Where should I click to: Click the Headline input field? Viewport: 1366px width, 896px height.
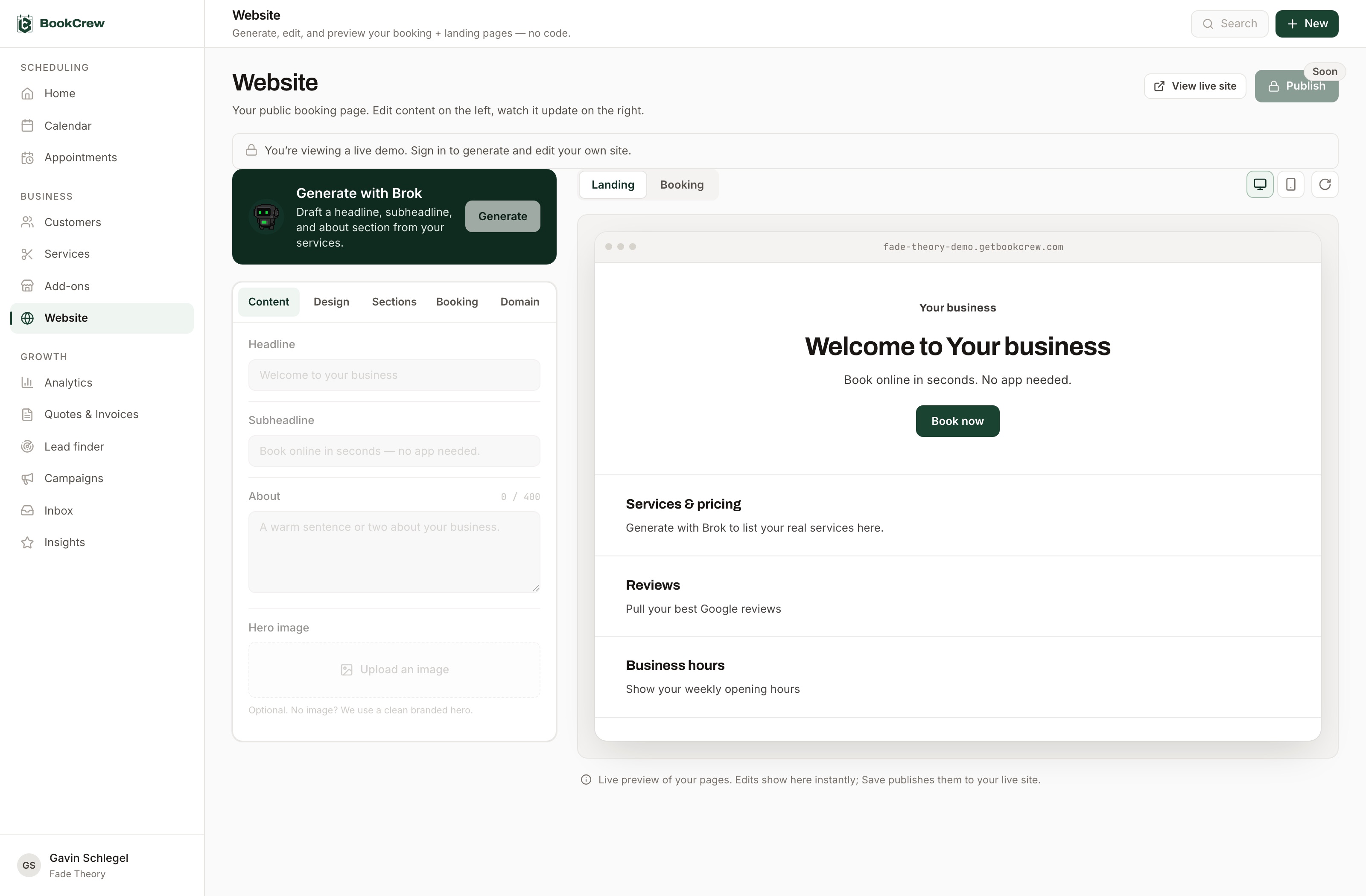394,375
